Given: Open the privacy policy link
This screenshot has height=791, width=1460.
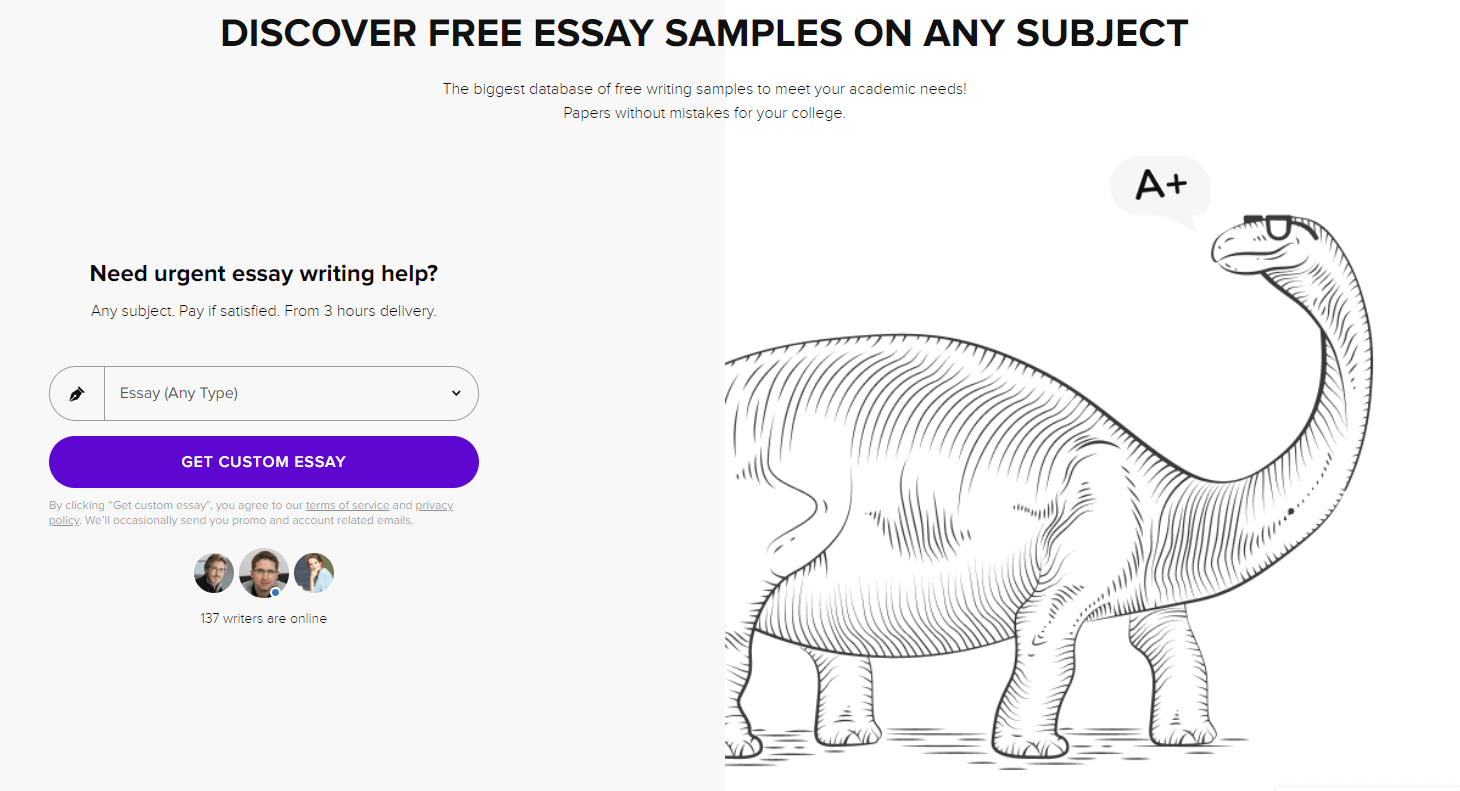Looking at the screenshot, I should click(434, 506).
